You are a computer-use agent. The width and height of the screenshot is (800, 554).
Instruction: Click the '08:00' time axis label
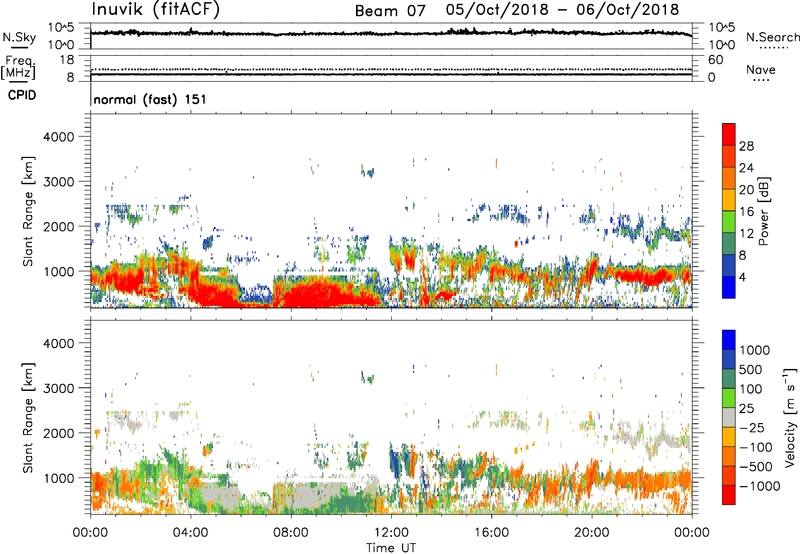(291, 533)
